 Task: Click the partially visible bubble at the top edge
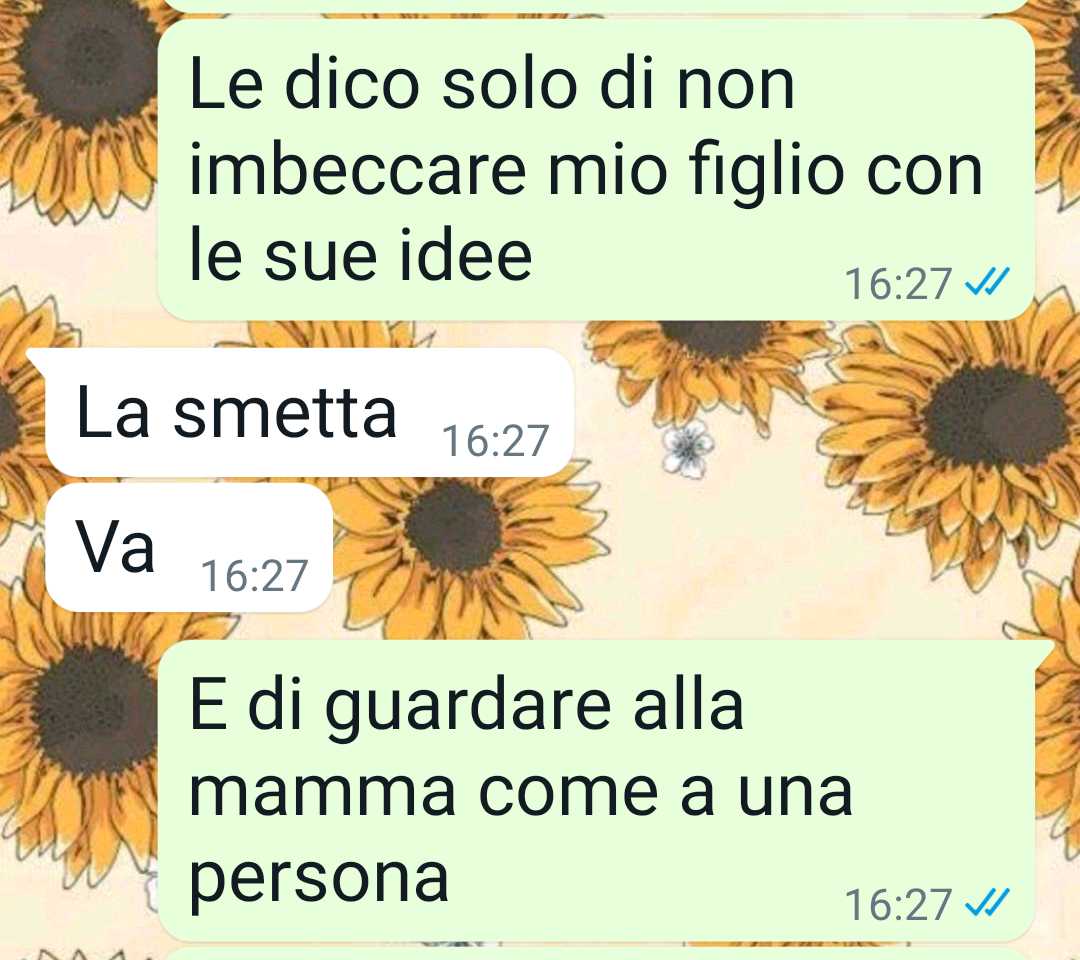coord(596,6)
